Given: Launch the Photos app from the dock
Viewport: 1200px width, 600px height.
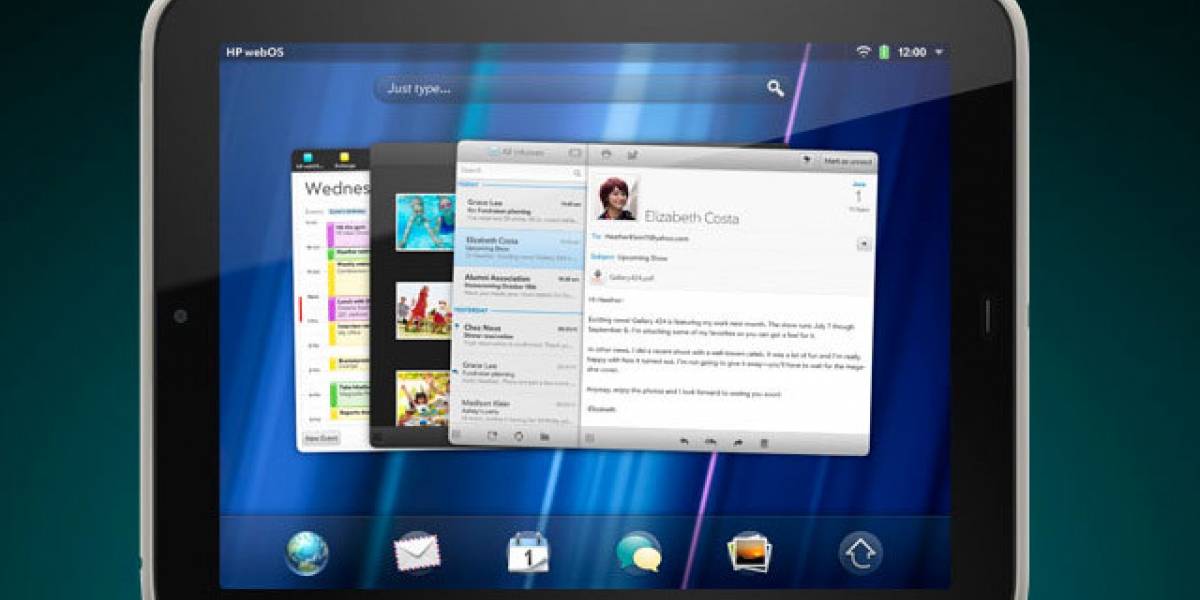Looking at the screenshot, I should point(750,553).
